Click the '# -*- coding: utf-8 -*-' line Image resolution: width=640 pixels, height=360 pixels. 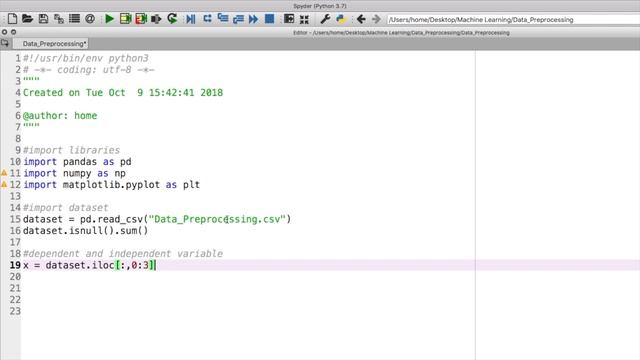coord(89,70)
